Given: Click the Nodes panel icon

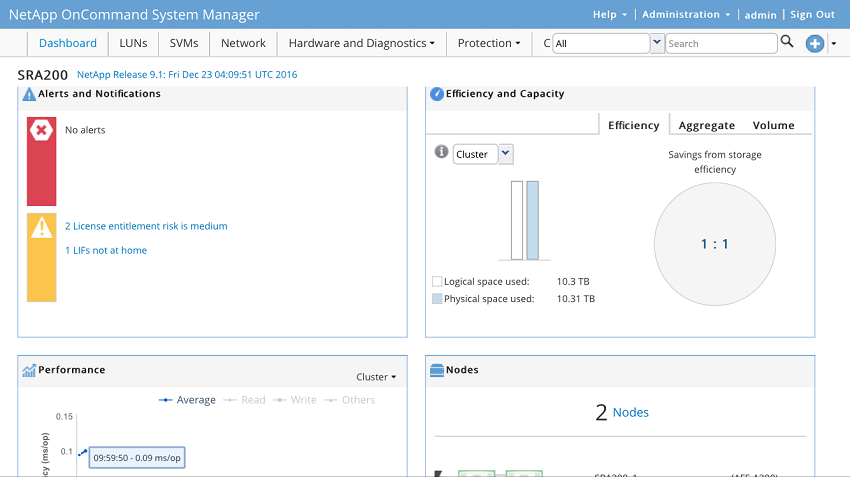Looking at the screenshot, I should coord(436,370).
